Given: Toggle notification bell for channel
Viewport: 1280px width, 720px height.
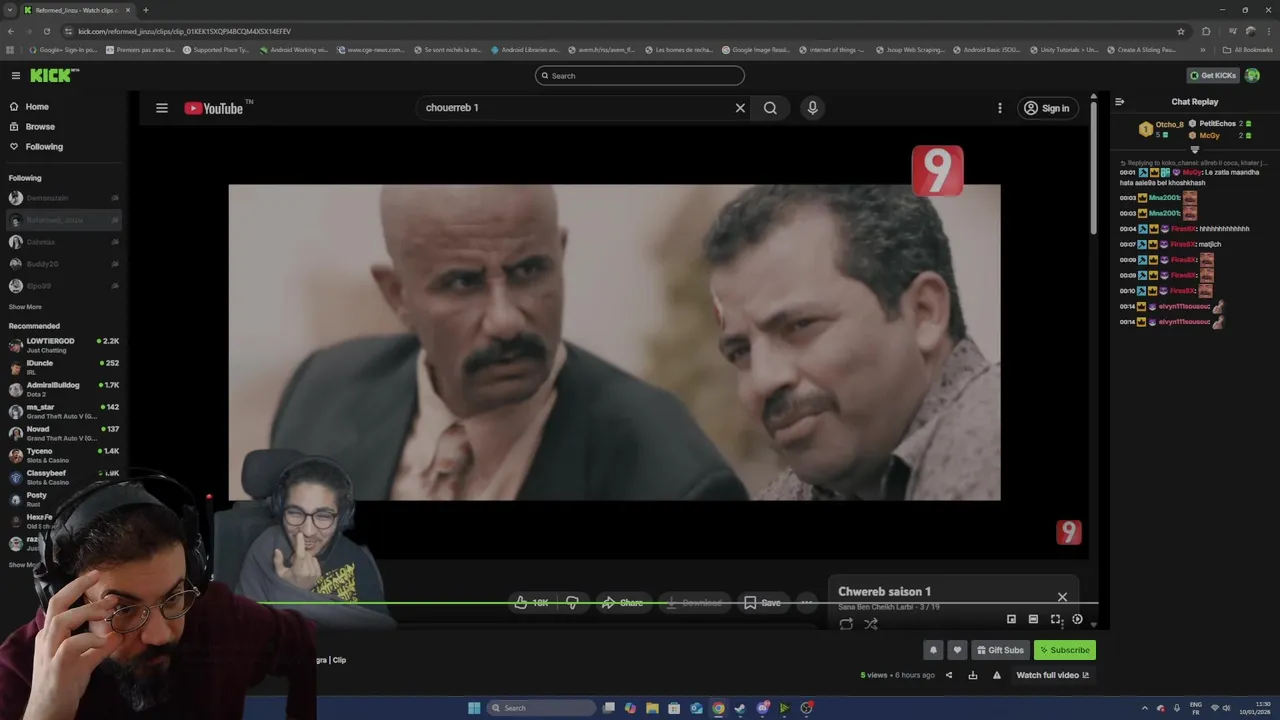Looking at the screenshot, I should 933,650.
